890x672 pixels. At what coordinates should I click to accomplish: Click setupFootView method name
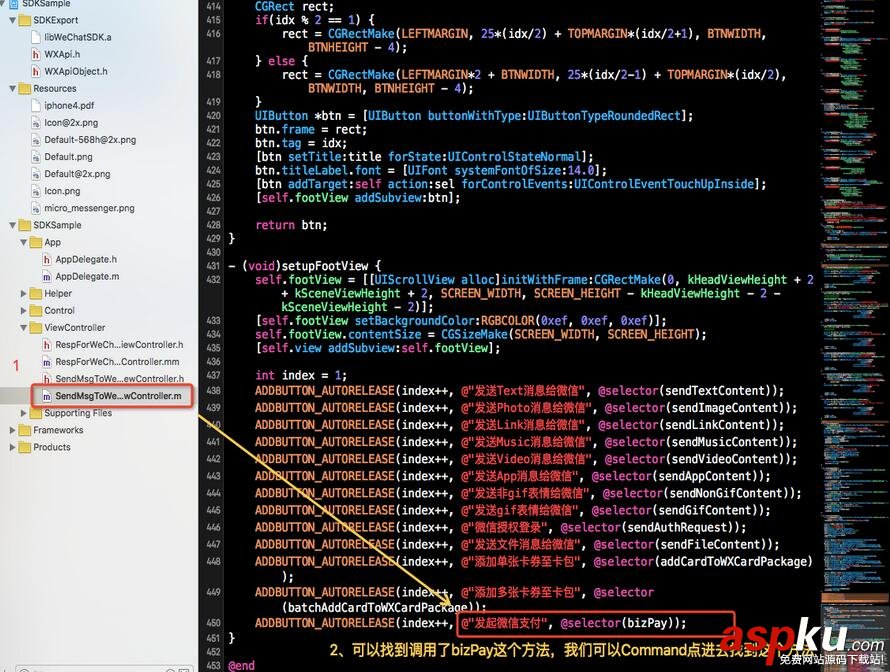point(325,266)
